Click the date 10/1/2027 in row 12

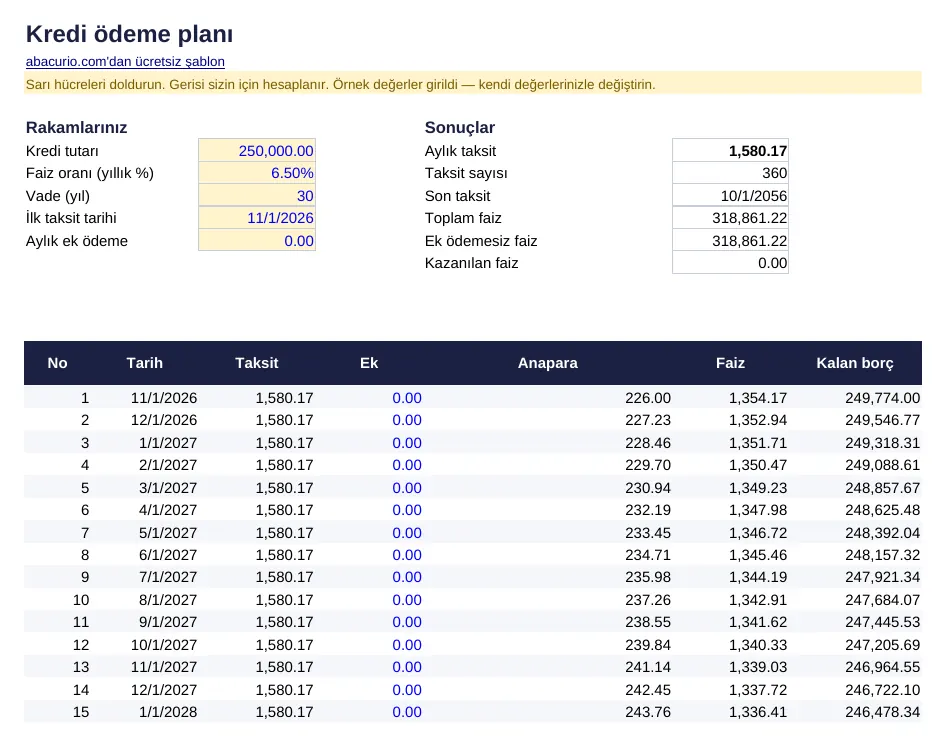coord(164,645)
